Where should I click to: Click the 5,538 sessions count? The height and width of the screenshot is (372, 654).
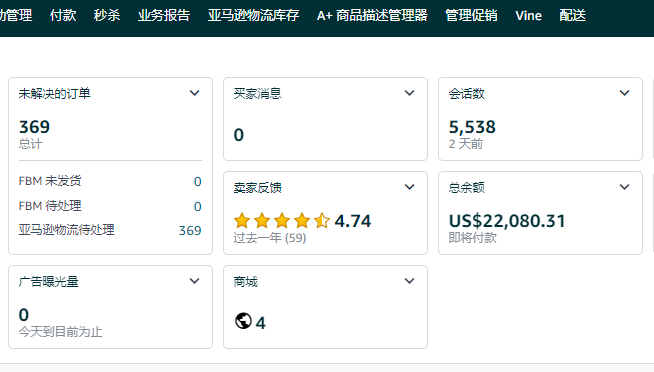[472, 127]
